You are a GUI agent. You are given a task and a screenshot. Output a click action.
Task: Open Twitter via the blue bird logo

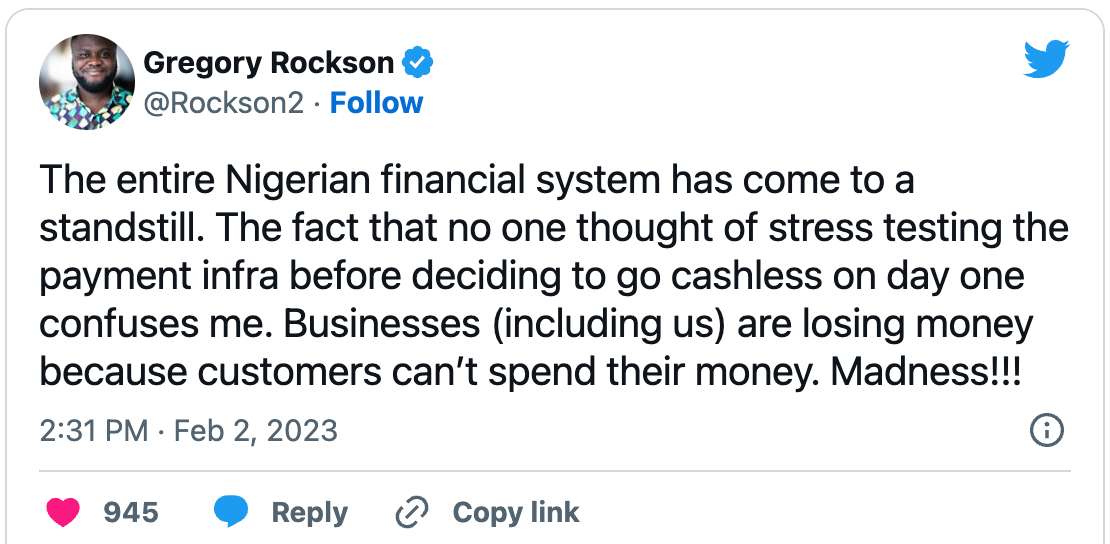click(1046, 59)
